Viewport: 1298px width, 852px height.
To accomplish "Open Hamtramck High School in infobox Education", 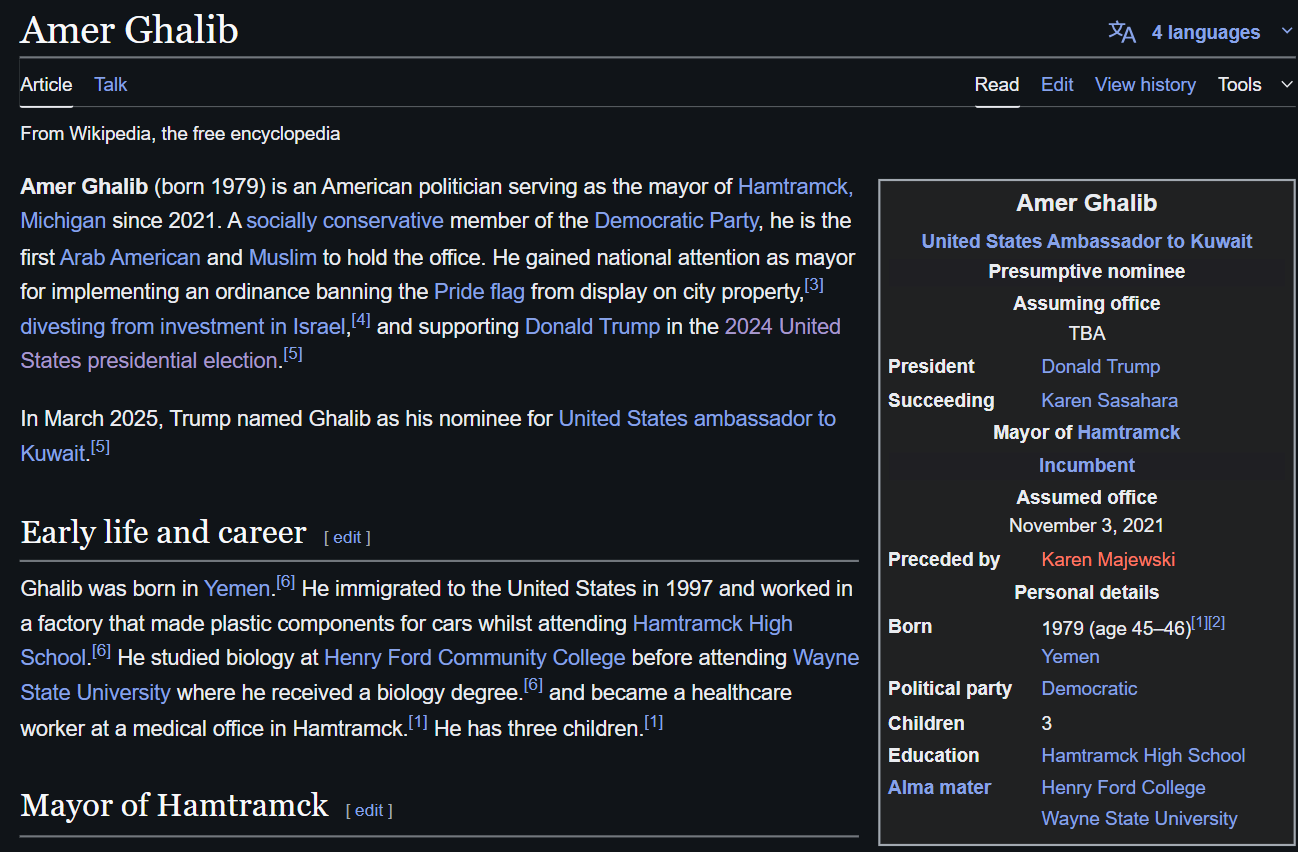I will click(1143, 755).
